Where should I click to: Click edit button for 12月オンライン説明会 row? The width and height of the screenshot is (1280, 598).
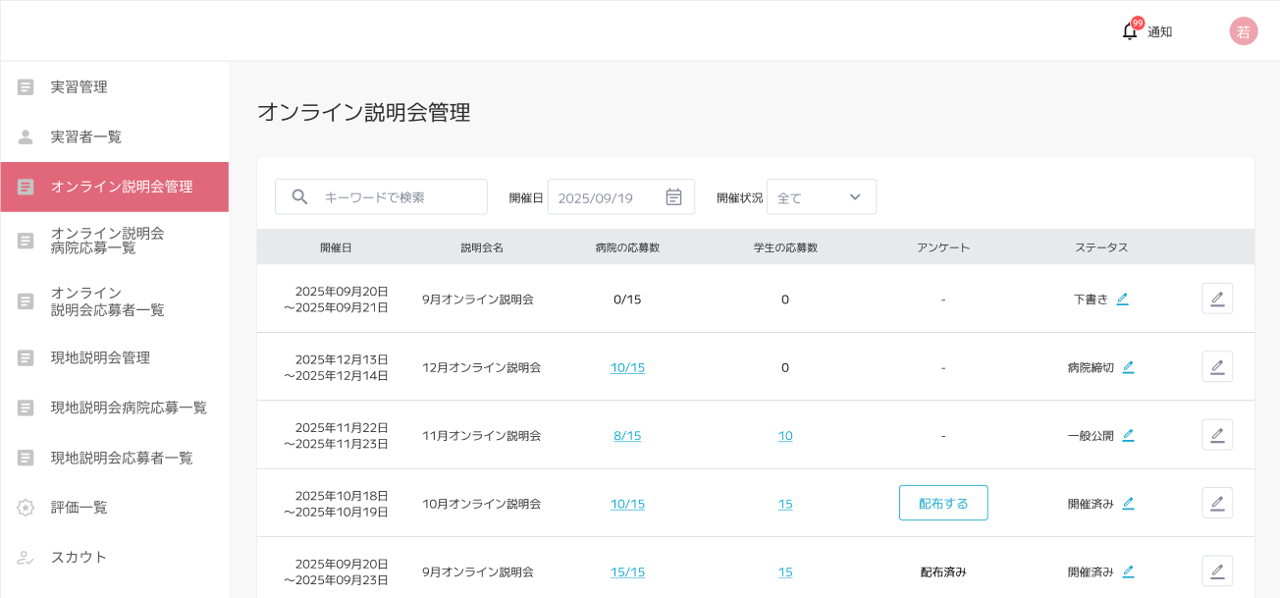coord(1217,367)
